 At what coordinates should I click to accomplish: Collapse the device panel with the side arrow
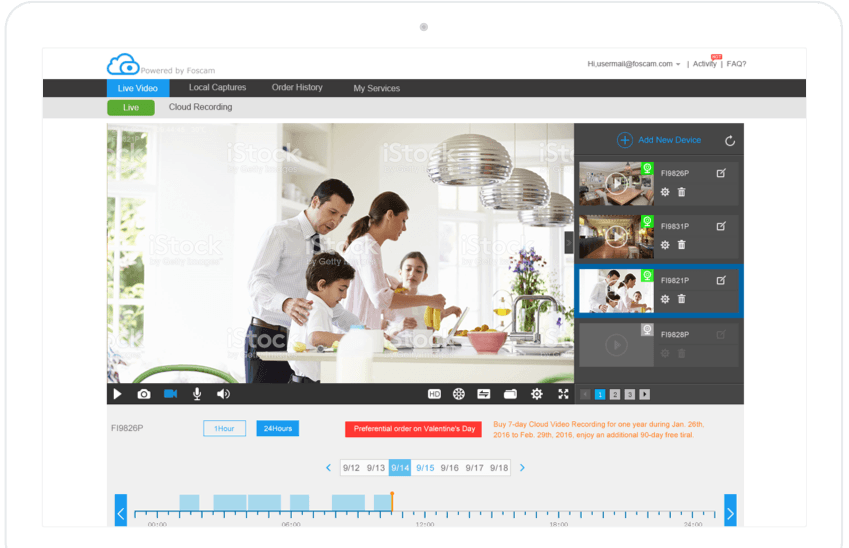[x=569, y=242]
